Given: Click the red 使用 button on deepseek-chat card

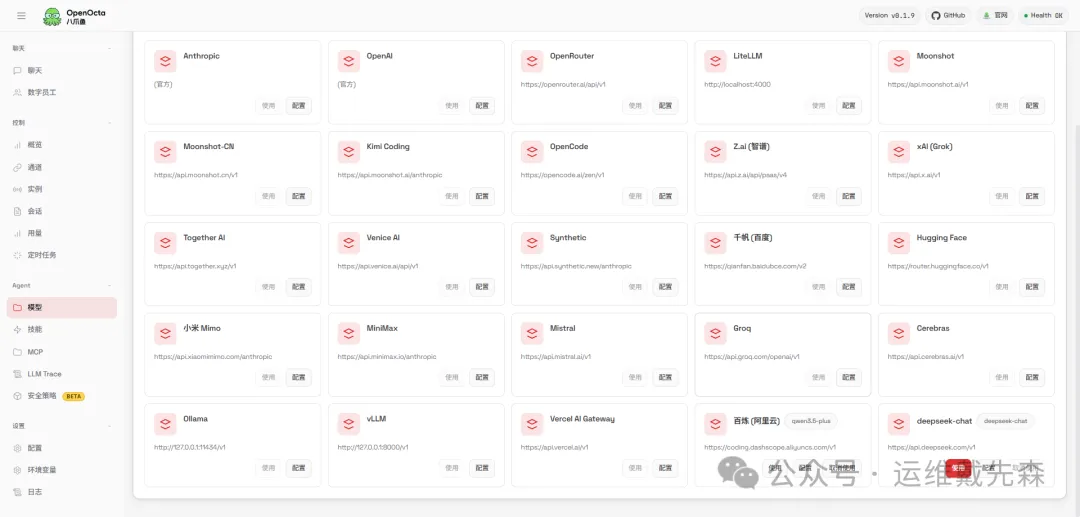Looking at the screenshot, I should (x=958, y=468).
